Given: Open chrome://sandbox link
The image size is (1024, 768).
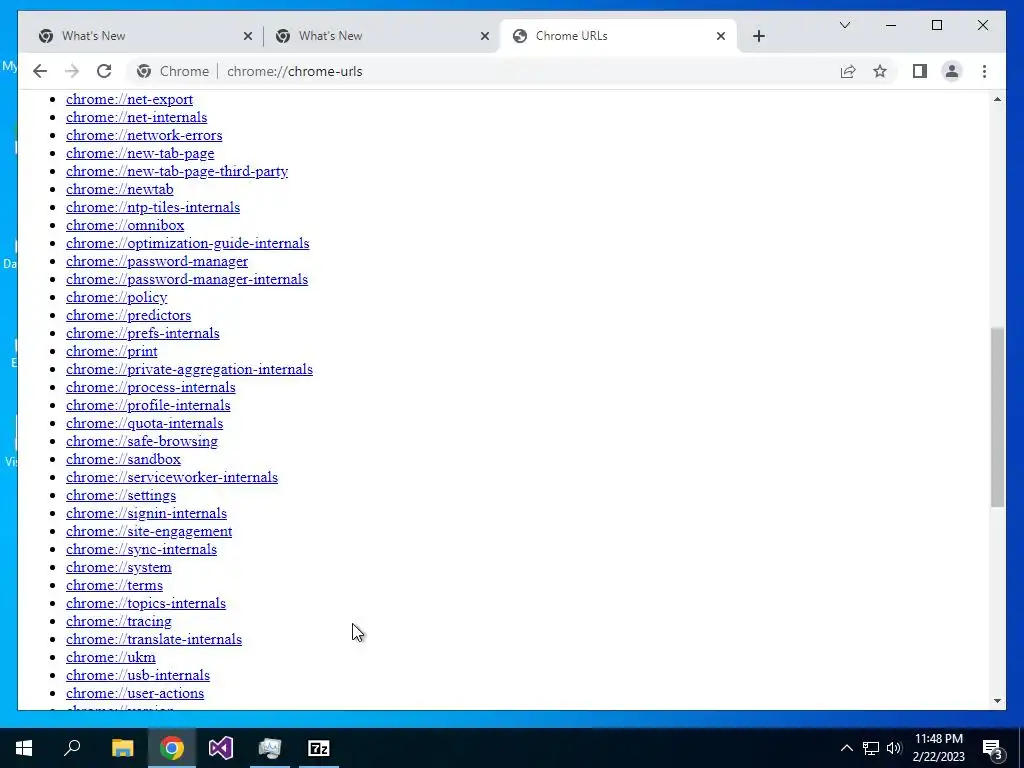Looking at the screenshot, I should [123, 459].
